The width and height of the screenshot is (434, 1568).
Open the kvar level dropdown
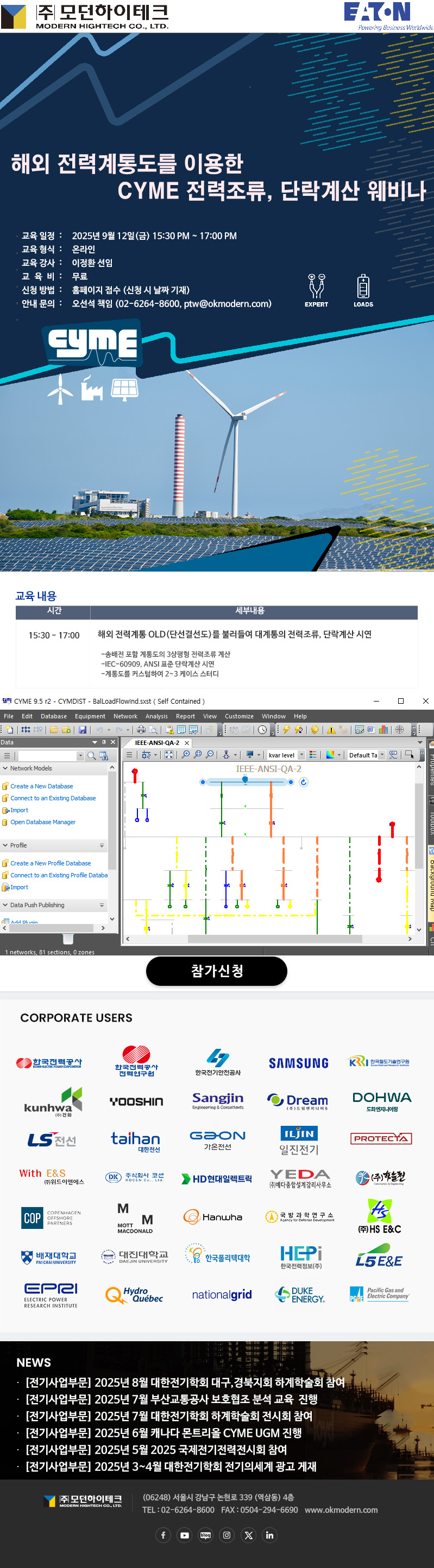pos(301,755)
